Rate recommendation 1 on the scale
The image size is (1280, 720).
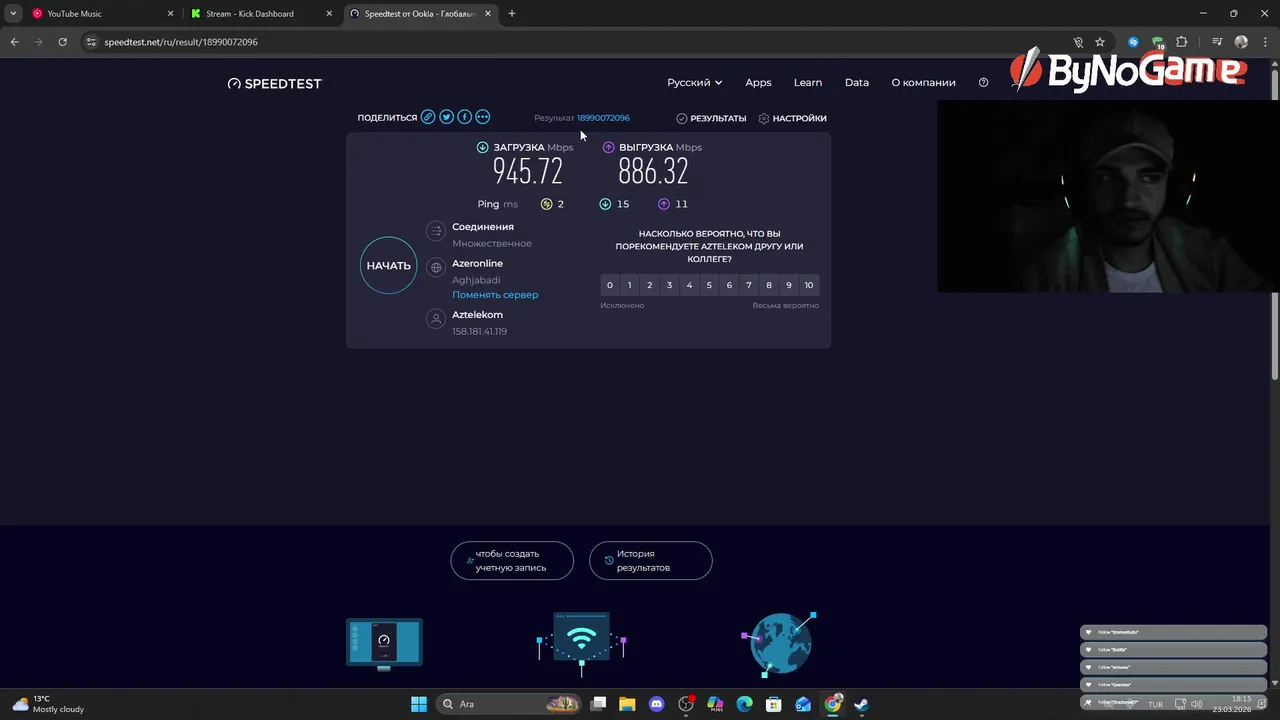(x=629, y=285)
